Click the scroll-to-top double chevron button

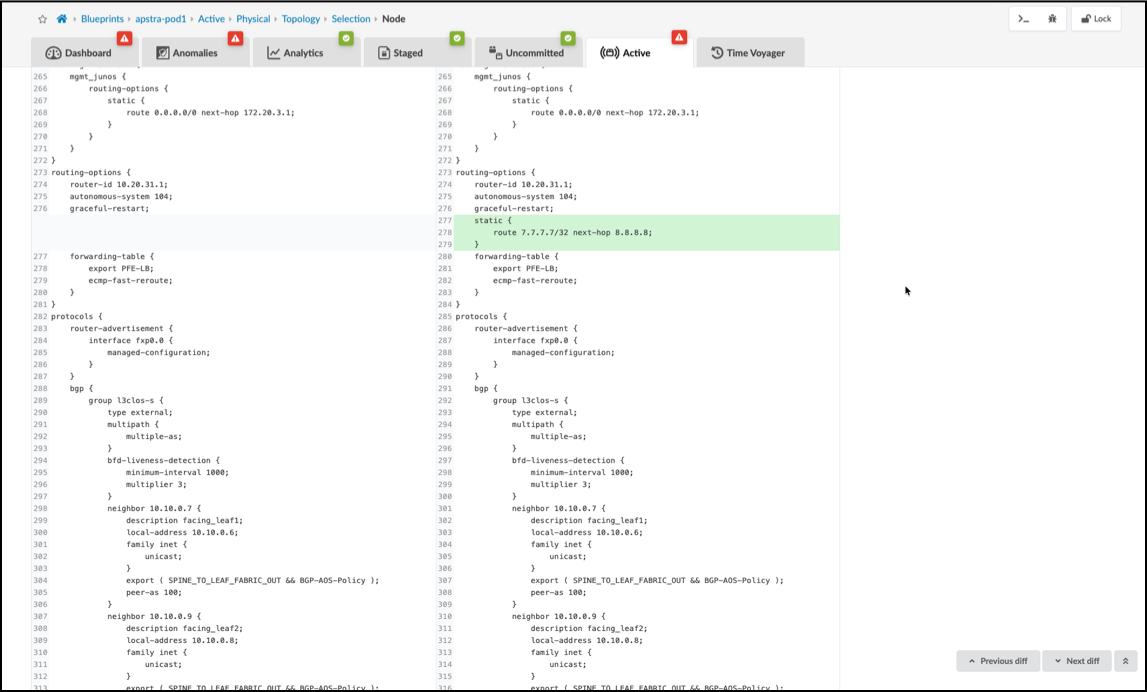coord(1126,661)
